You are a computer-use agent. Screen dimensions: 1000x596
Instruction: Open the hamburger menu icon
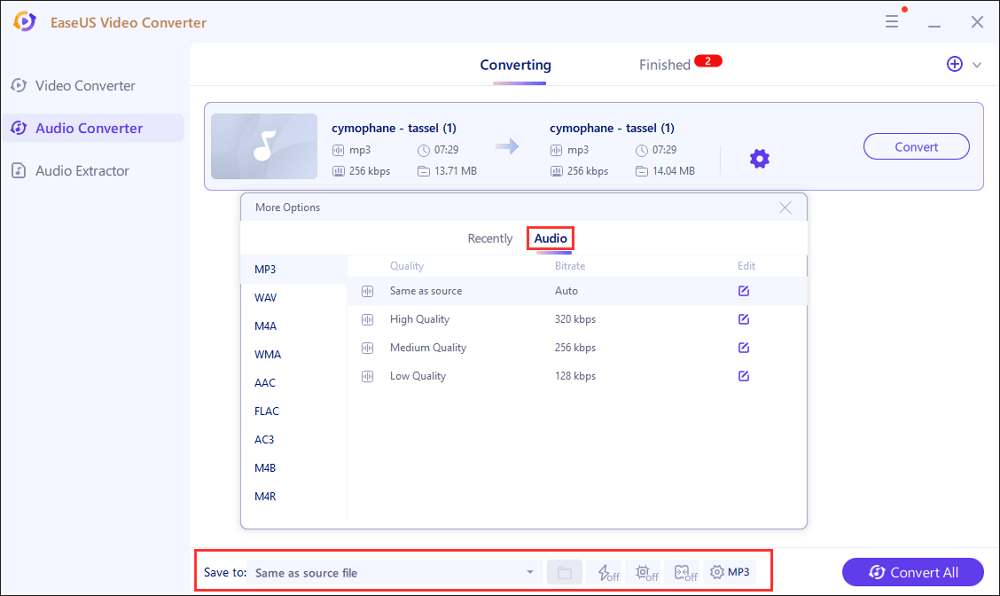click(x=892, y=21)
